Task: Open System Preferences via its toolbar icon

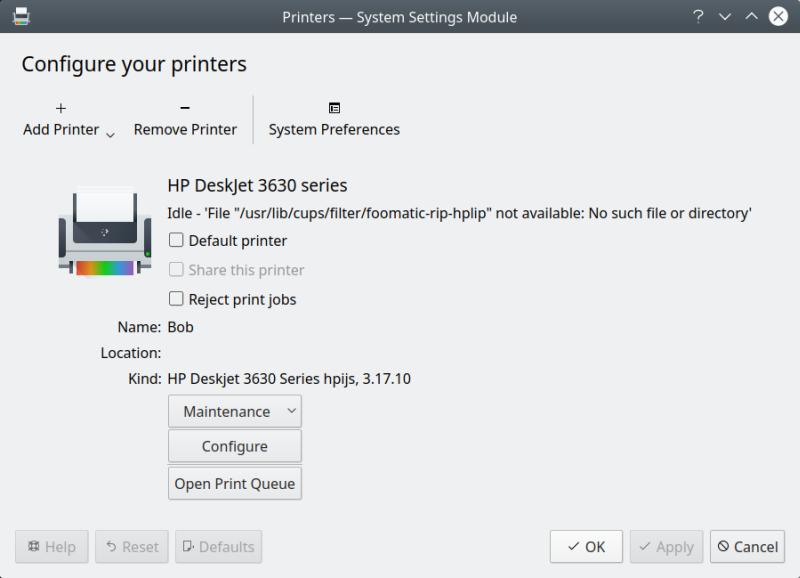Action: [x=333, y=107]
